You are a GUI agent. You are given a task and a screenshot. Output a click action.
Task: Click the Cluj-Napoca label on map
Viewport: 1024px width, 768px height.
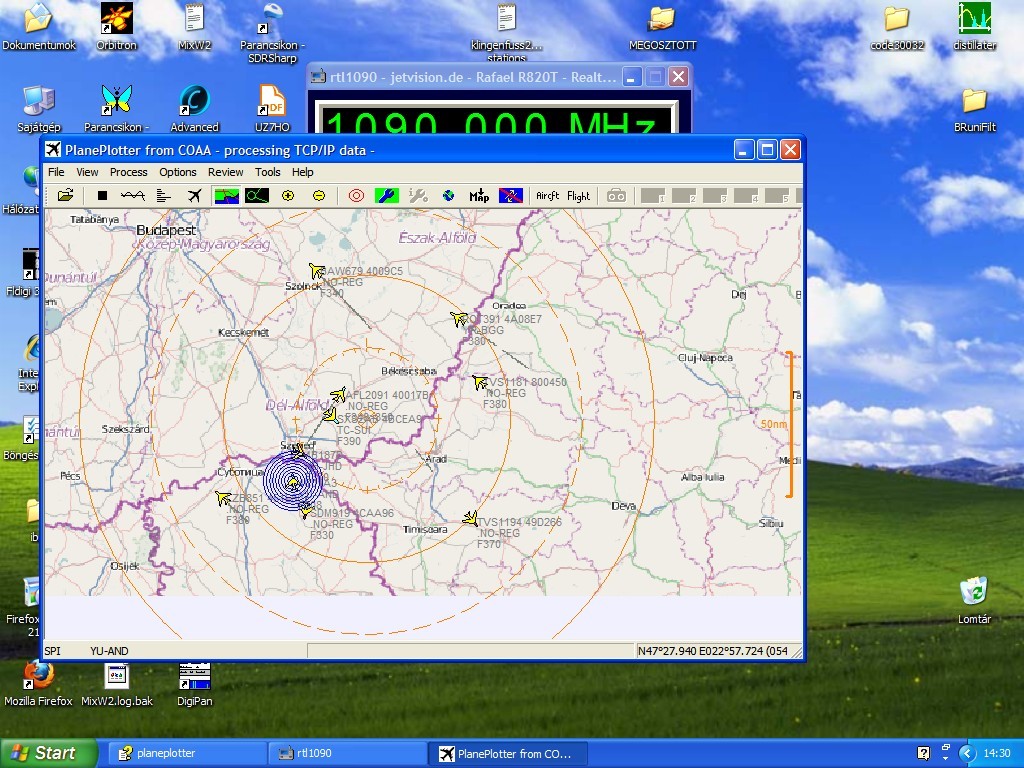coord(705,358)
